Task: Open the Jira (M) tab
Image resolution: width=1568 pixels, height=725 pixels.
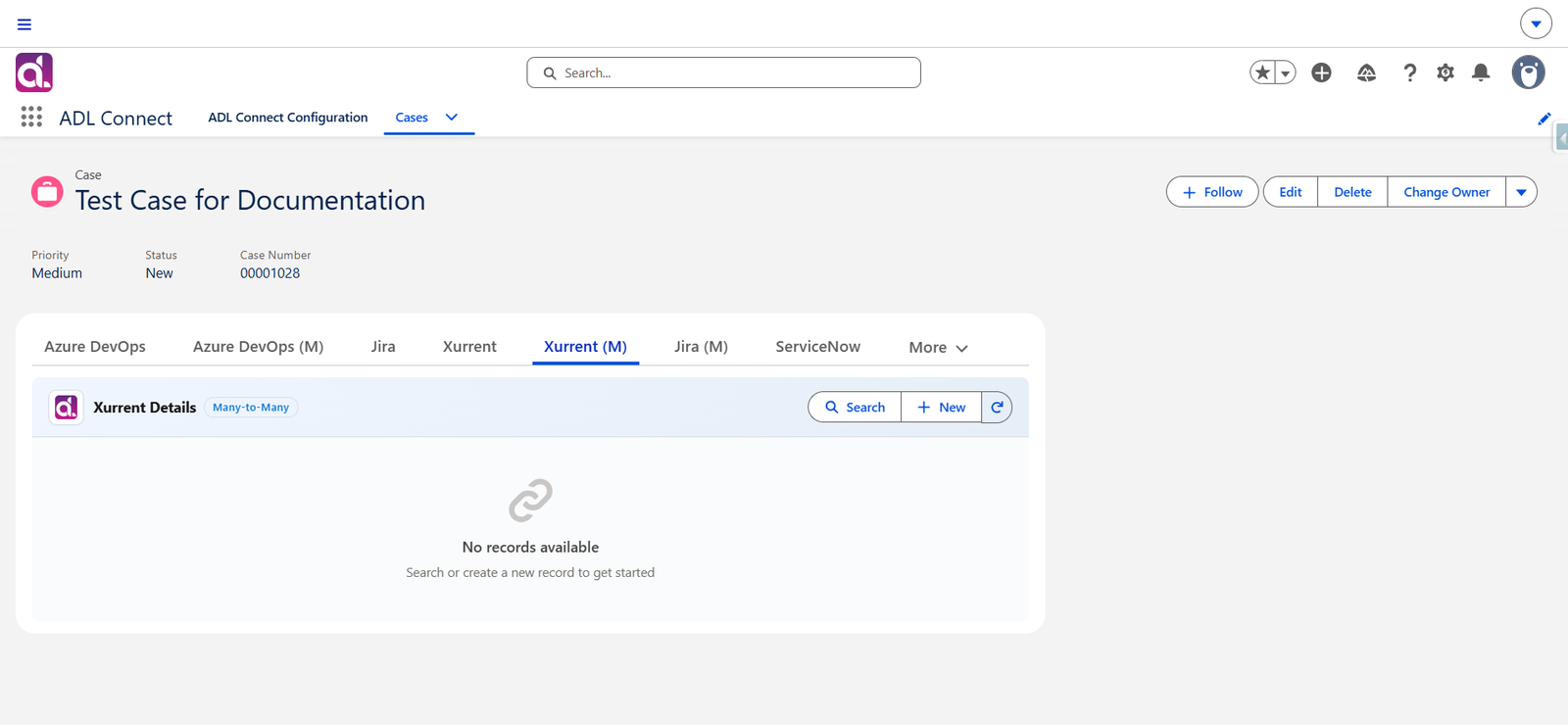Action: coord(701,347)
